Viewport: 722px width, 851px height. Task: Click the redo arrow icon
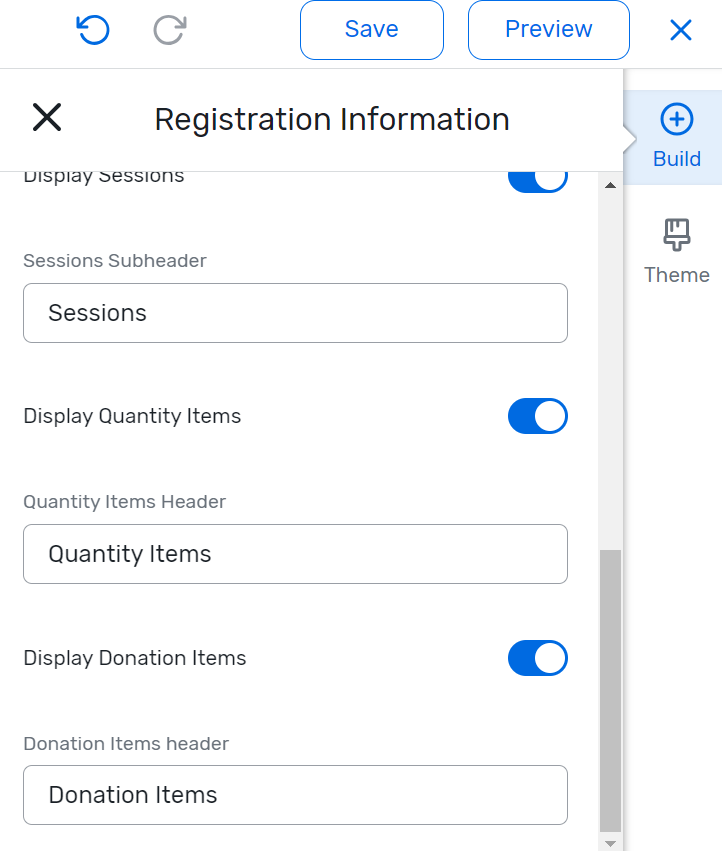point(169,30)
